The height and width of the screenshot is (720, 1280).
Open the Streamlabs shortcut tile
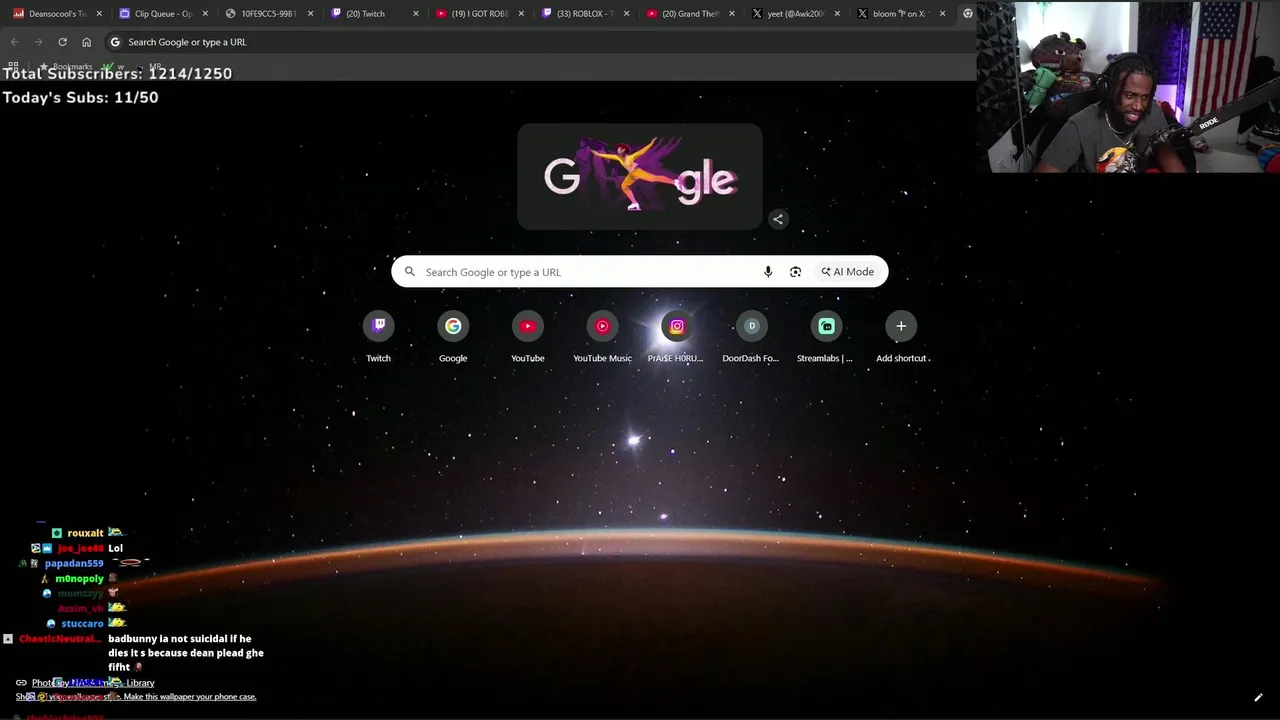[826, 337]
